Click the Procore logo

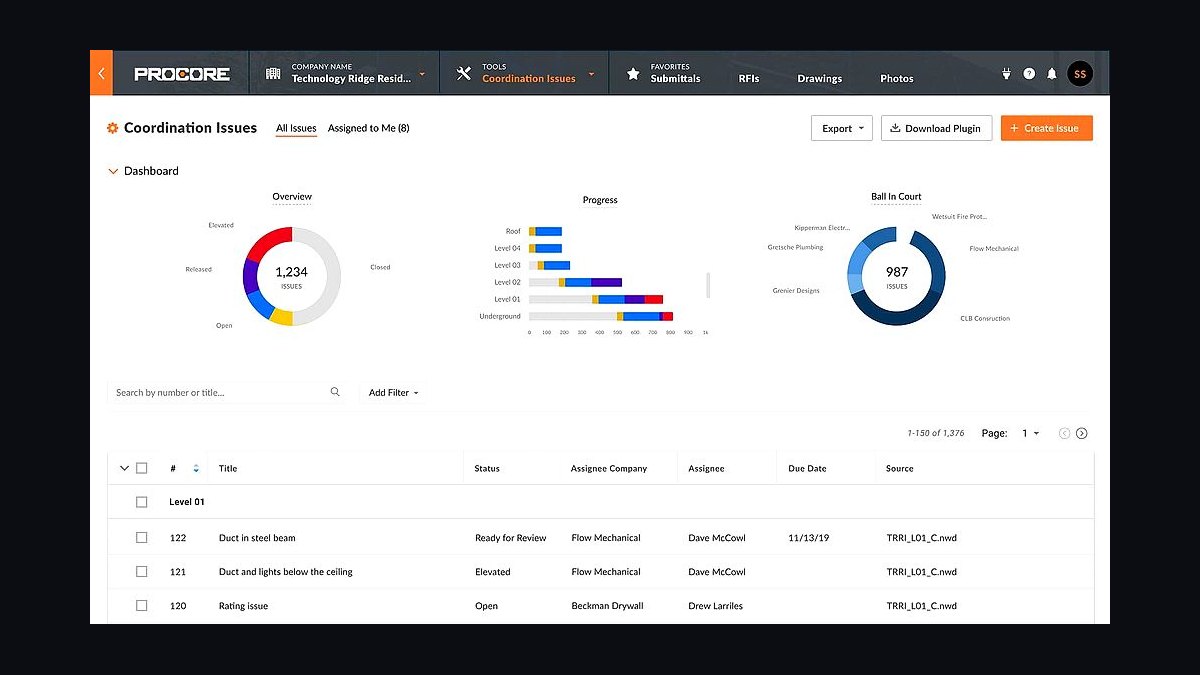click(x=182, y=74)
